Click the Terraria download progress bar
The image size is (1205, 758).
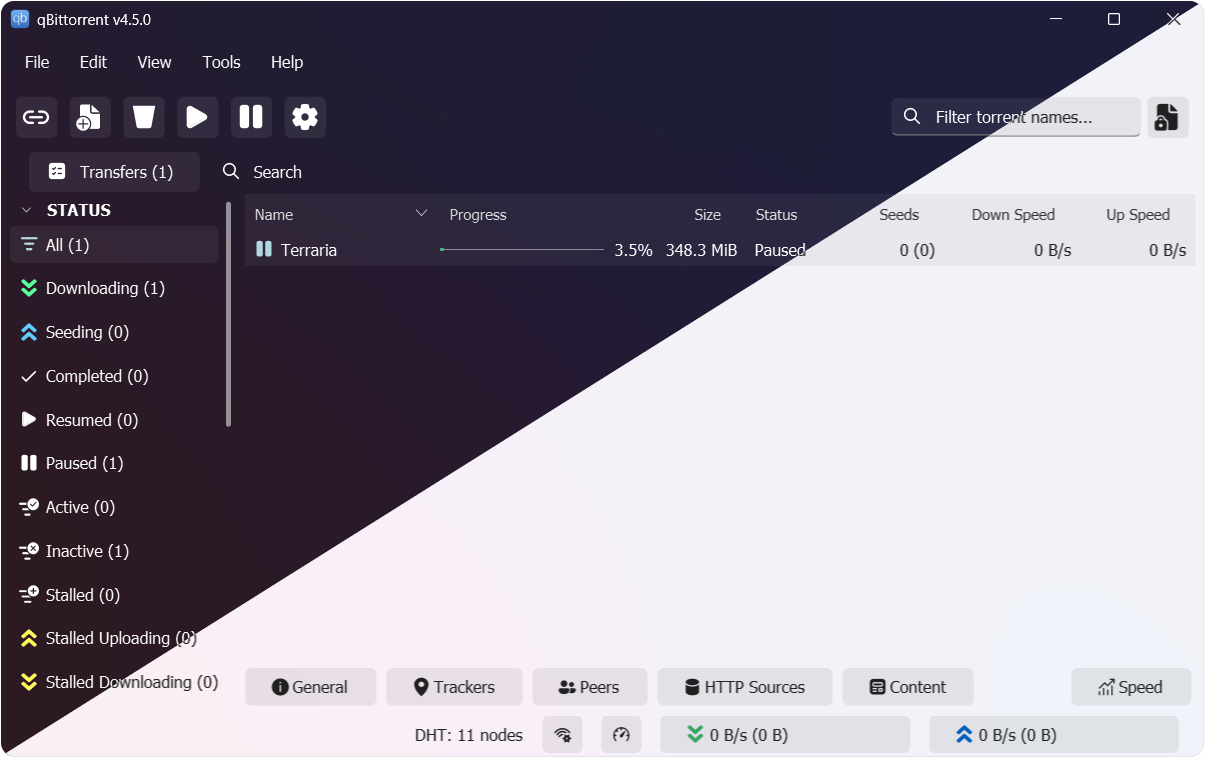(523, 250)
